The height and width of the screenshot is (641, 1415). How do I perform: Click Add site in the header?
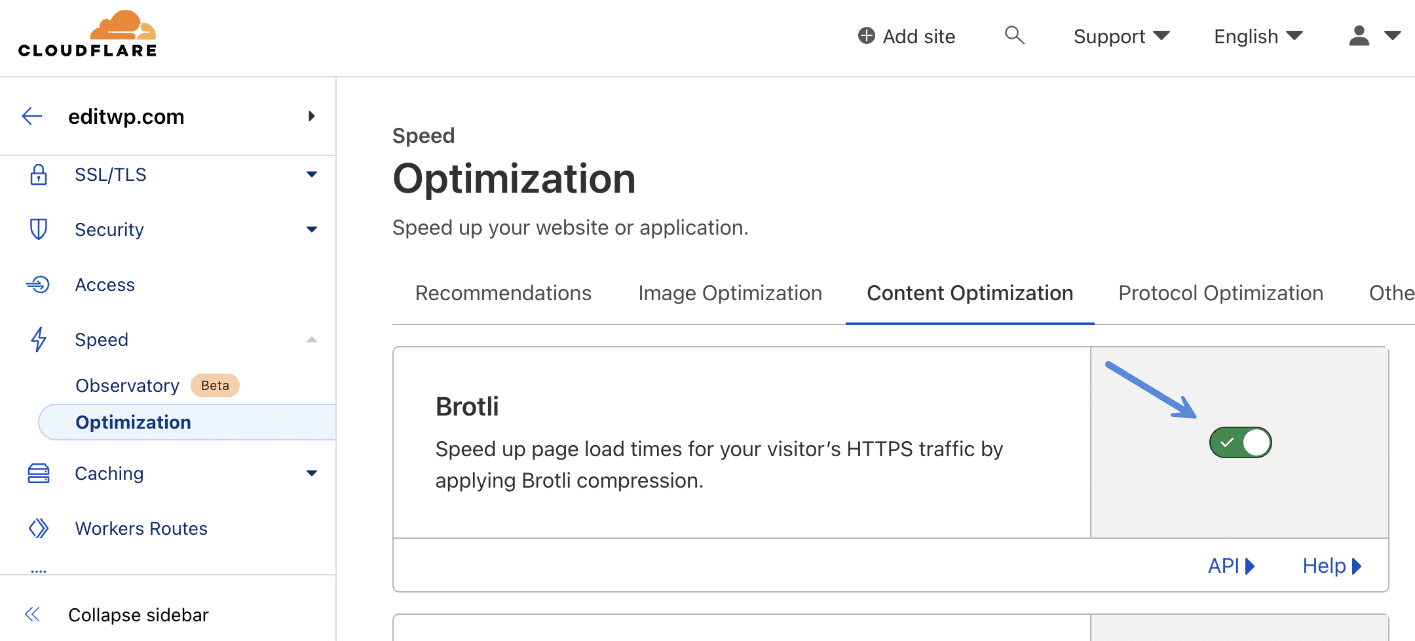(x=905, y=35)
